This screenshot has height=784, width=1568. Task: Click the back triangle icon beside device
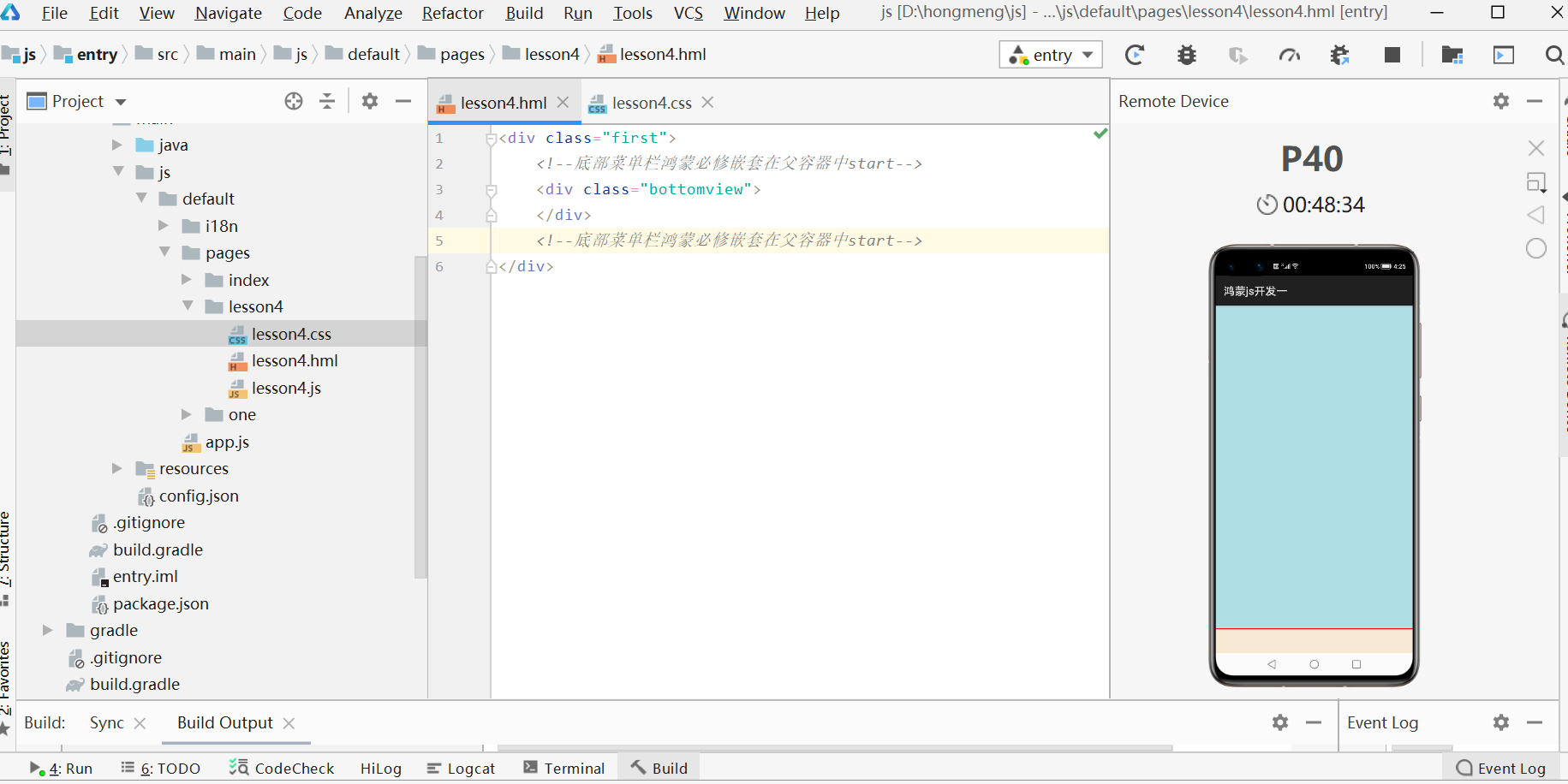pyautogui.click(x=1536, y=215)
